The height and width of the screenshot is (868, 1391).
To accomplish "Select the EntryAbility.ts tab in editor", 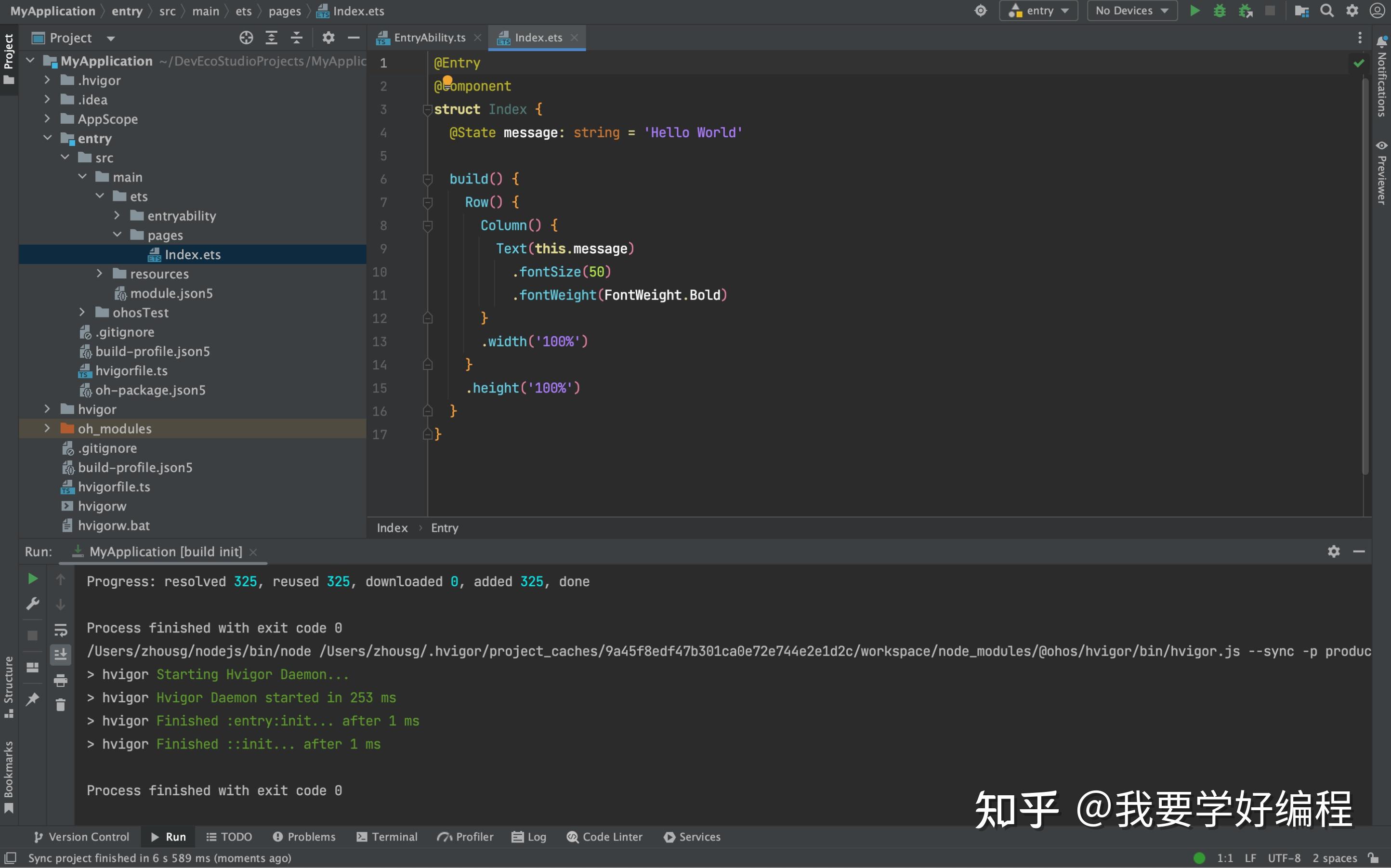I will pos(421,37).
